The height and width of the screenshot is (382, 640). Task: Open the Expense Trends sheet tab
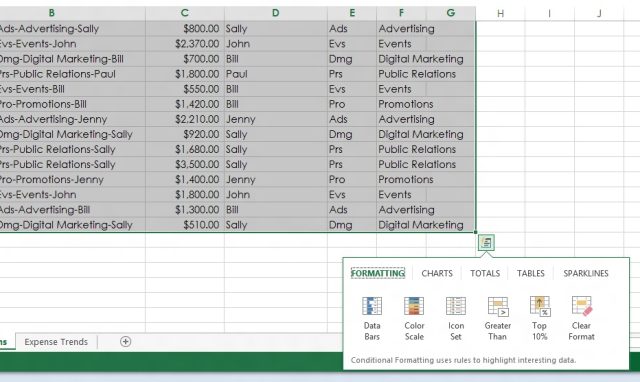[56, 342]
